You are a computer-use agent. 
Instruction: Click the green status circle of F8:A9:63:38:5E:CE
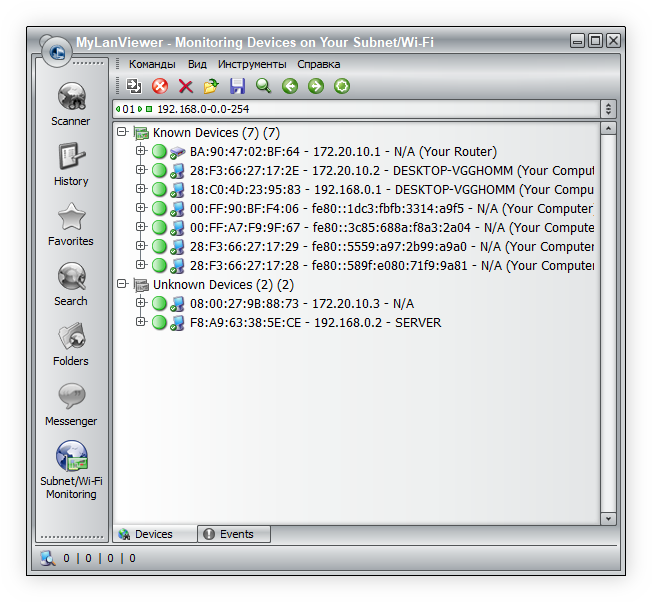tap(159, 323)
